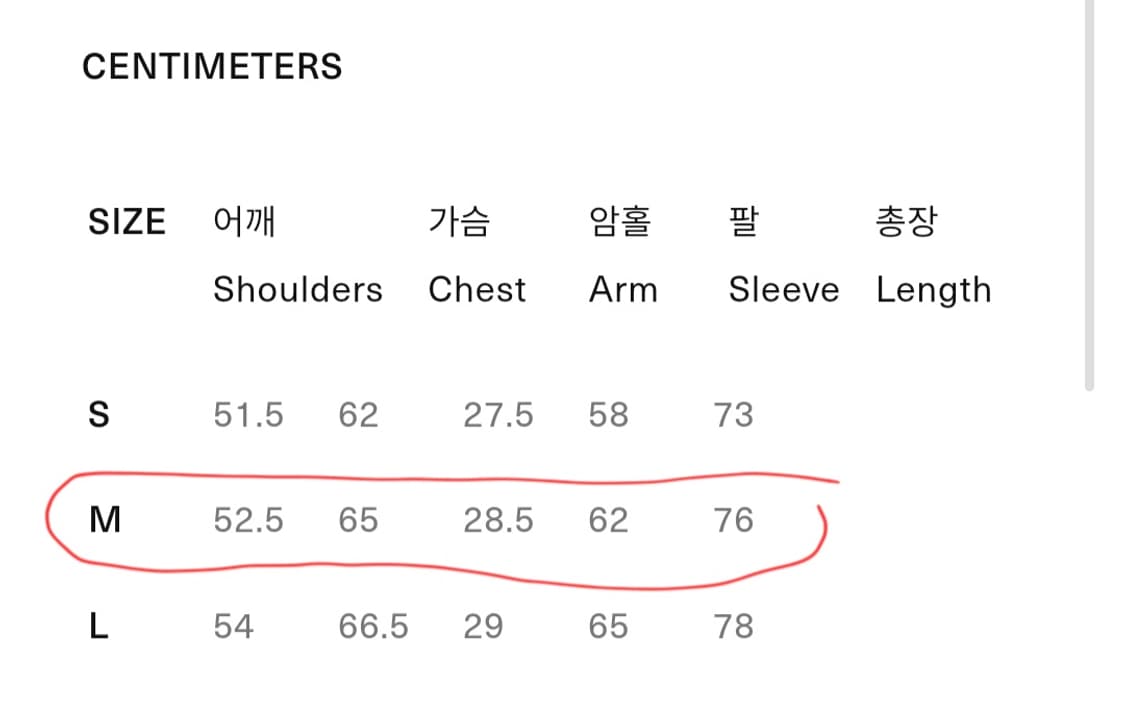Click the 66.5 value in row L
The image size is (1125, 714).
point(373,626)
